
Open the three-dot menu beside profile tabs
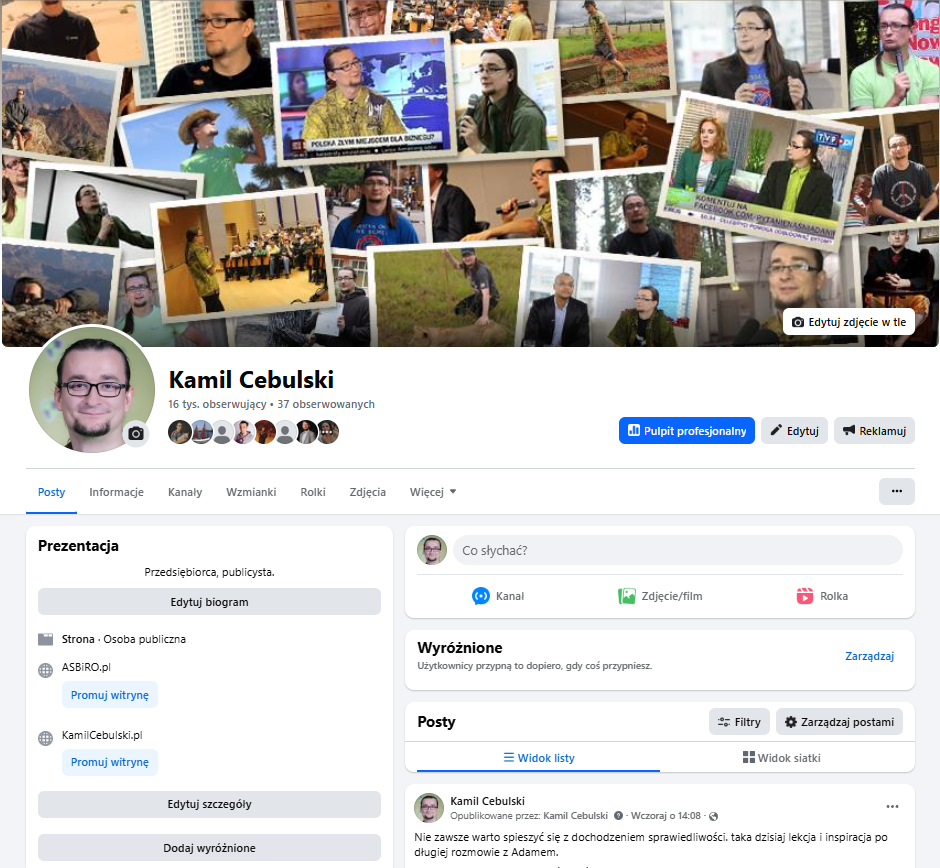tap(896, 491)
